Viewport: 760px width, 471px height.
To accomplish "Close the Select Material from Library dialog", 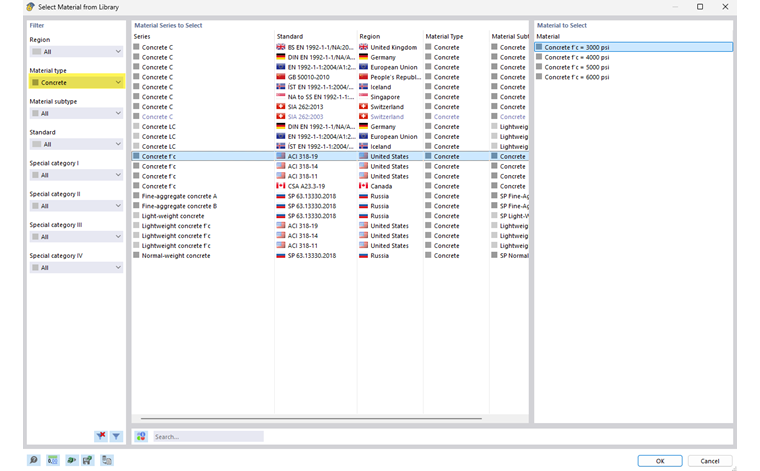I will pos(725,7).
